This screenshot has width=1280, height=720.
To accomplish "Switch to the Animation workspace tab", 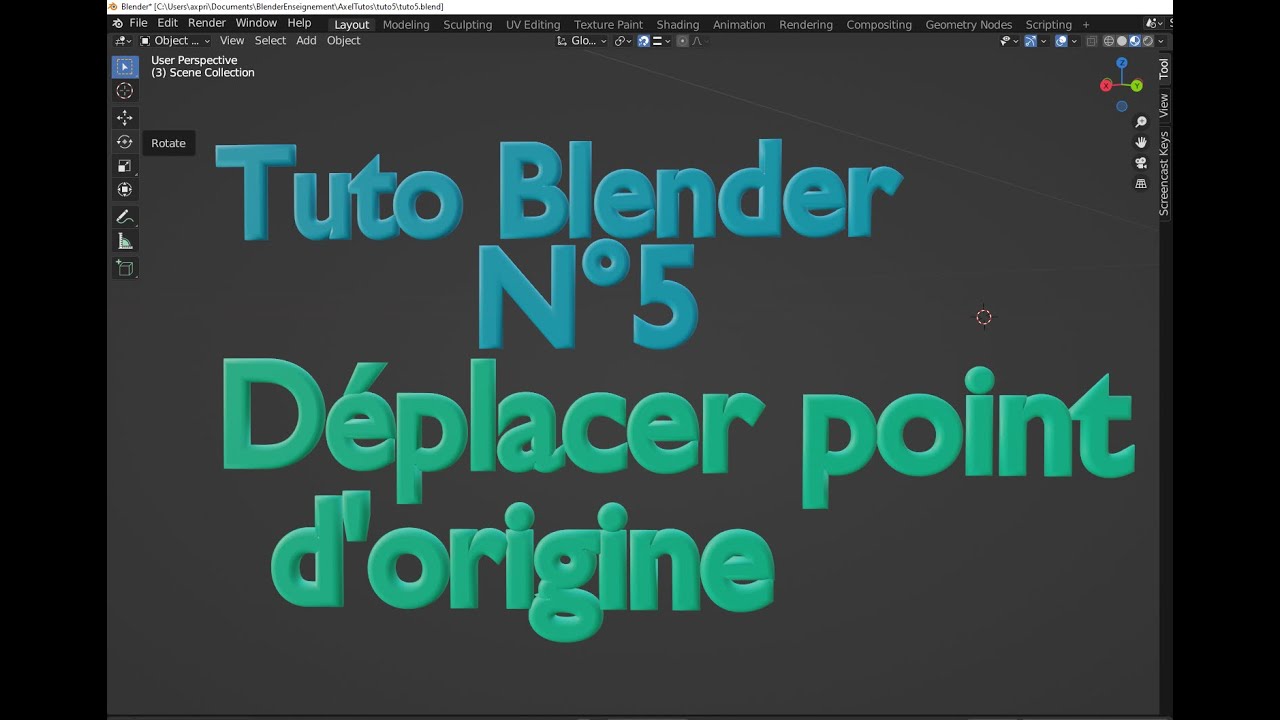I will click(739, 24).
